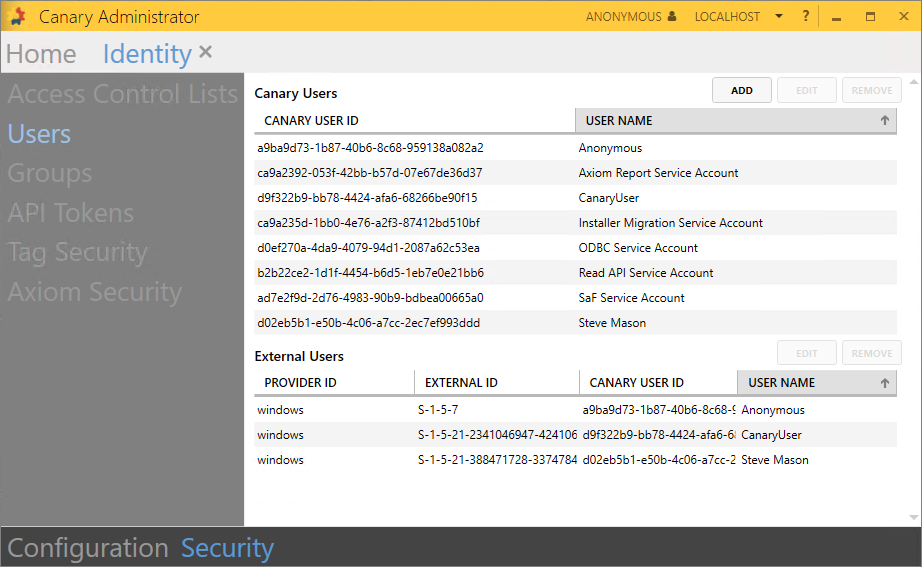Click user ID ad7e2f9d-2d76-4983-90b9-bdbea00665a0
This screenshot has height=567, width=922.
pyautogui.click(x=370, y=298)
